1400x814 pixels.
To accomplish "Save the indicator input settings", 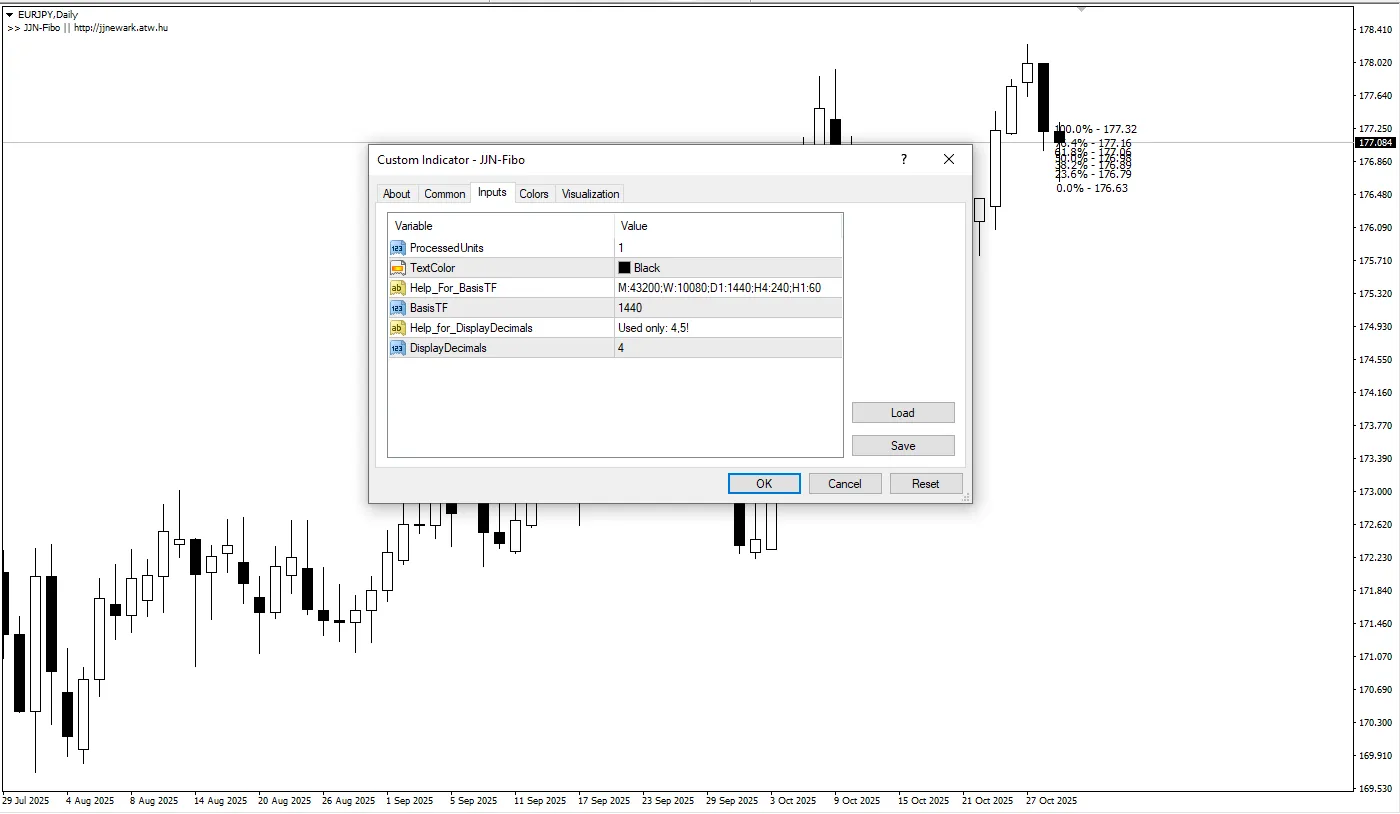I will [903, 446].
